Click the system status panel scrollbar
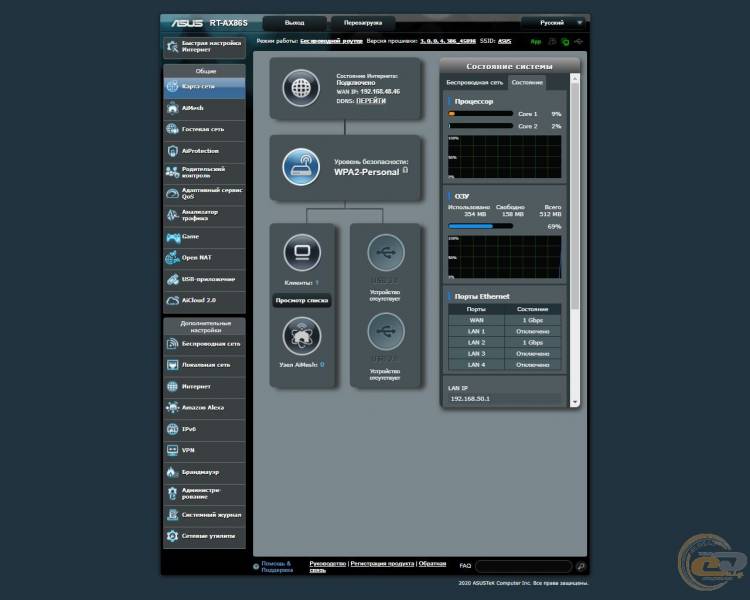The width and height of the screenshot is (750, 600). pyautogui.click(x=575, y=196)
